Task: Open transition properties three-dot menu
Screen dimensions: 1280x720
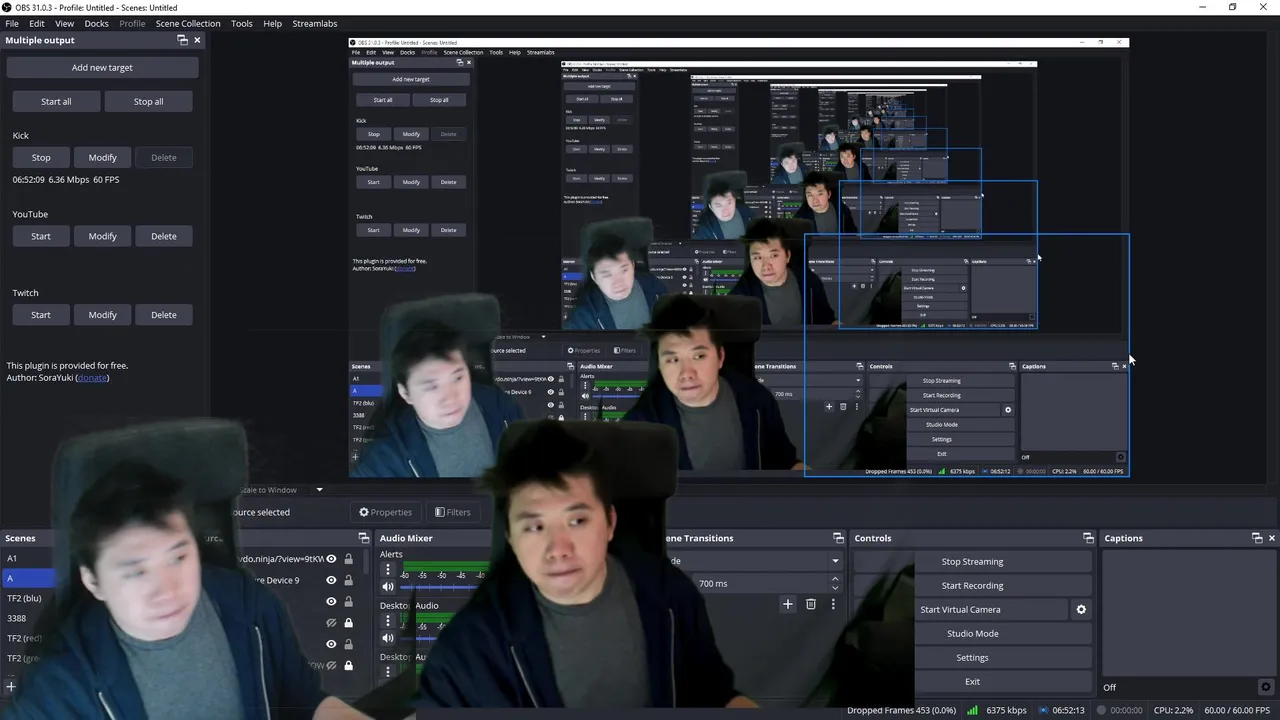Action: [x=833, y=604]
